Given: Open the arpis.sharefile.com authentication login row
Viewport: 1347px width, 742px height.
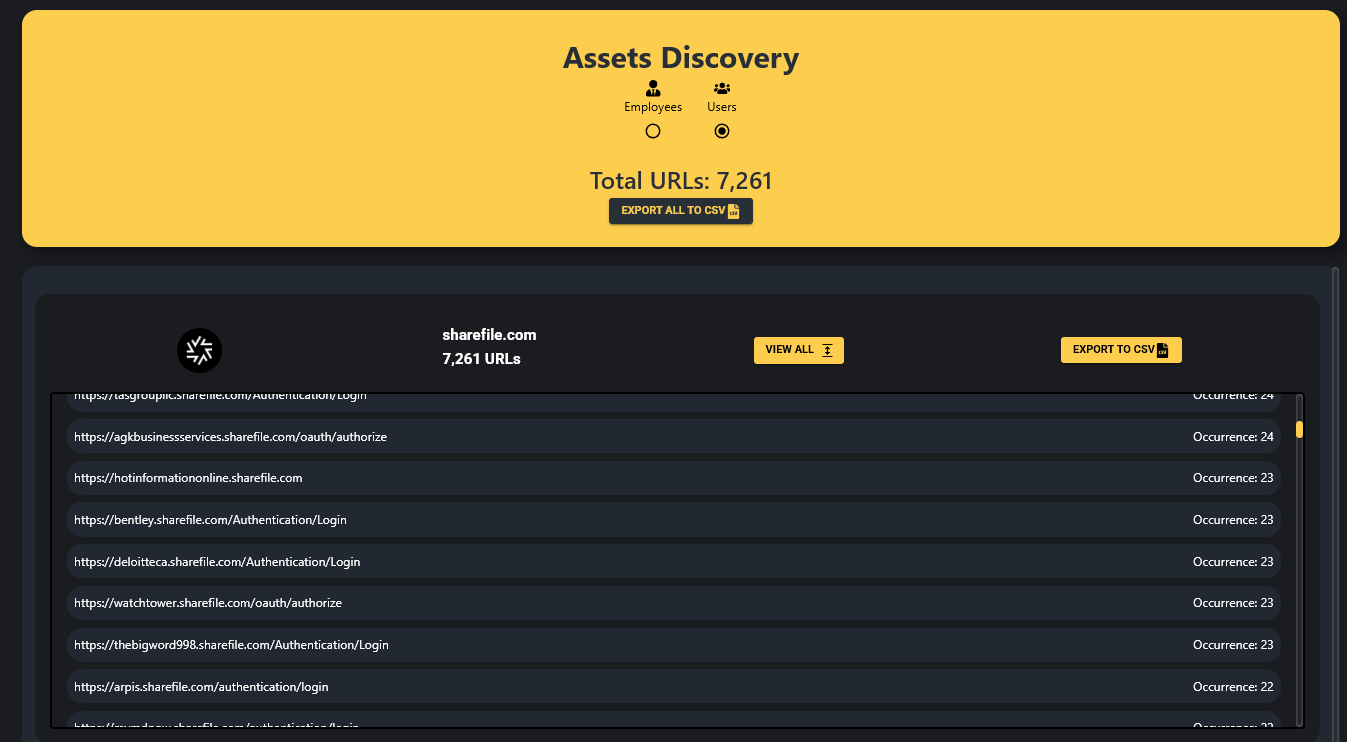Looking at the screenshot, I should tap(201, 687).
